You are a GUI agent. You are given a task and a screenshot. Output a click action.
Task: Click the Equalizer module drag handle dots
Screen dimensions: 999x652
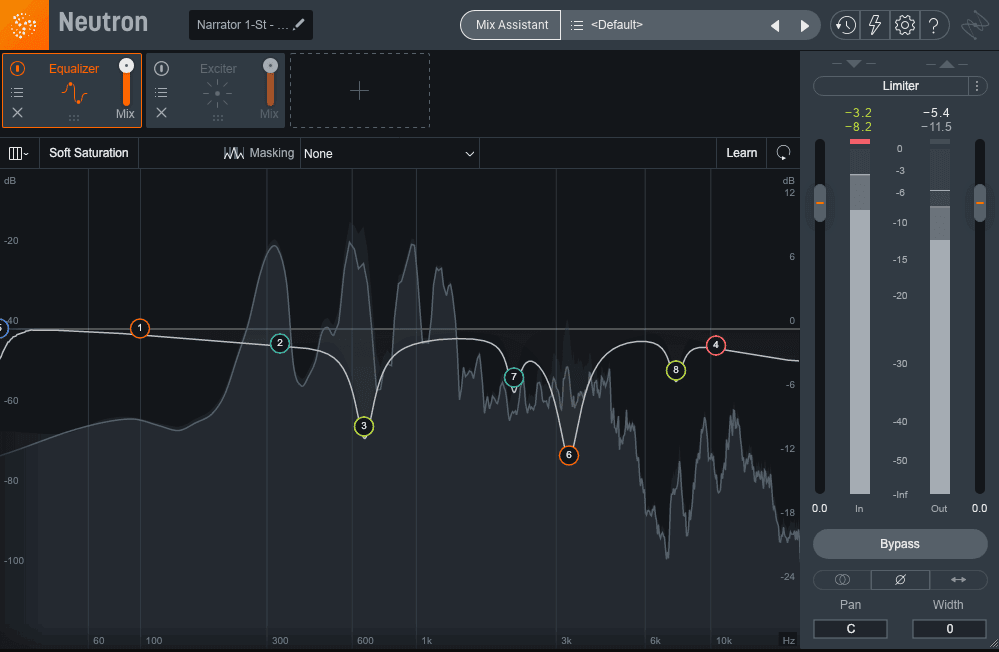tap(74, 118)
